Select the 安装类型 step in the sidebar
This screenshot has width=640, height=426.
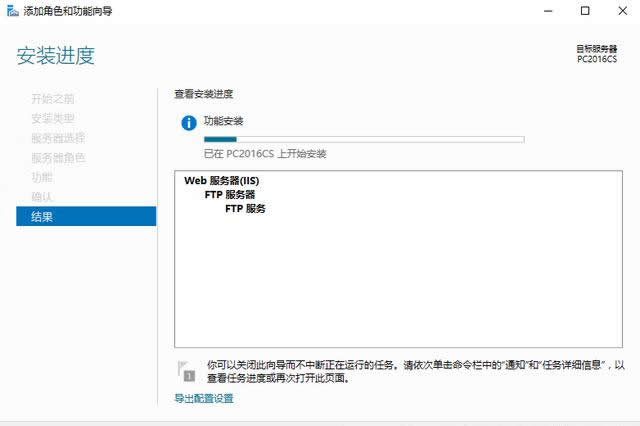[x=53, y=118]
